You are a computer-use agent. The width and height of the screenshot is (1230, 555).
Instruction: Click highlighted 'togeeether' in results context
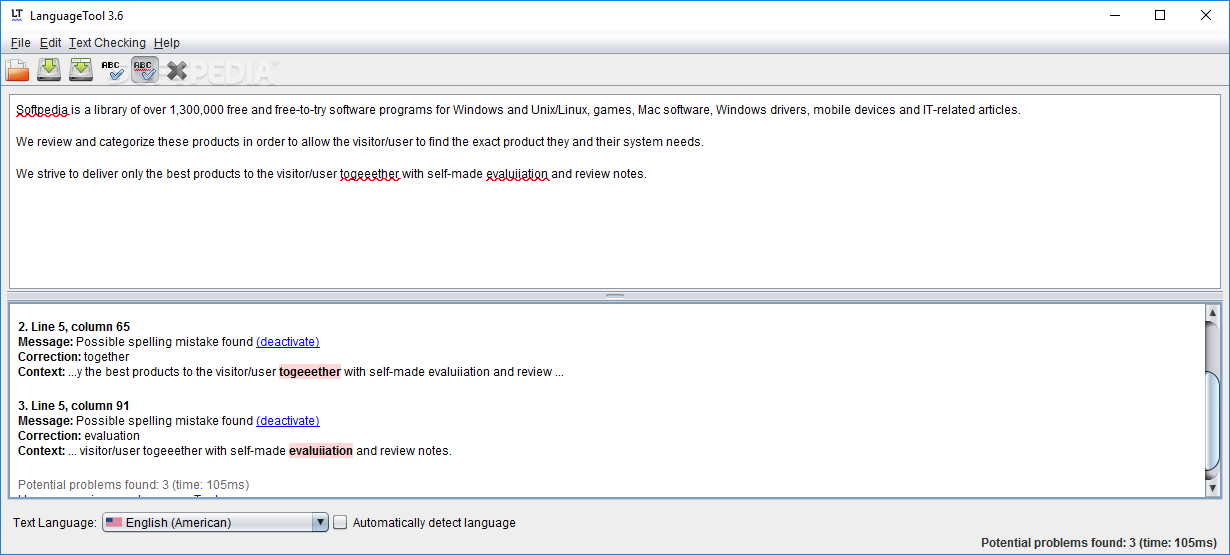coord(310,372)
